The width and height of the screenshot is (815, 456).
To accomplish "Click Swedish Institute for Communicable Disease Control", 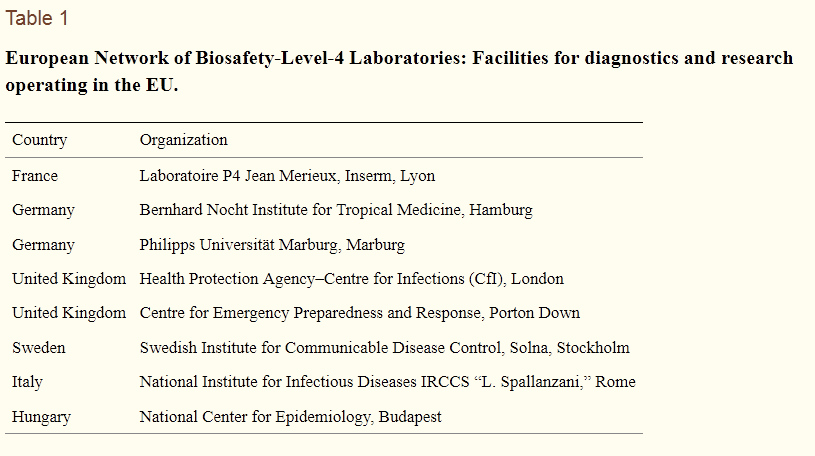I will coord(384,348).
